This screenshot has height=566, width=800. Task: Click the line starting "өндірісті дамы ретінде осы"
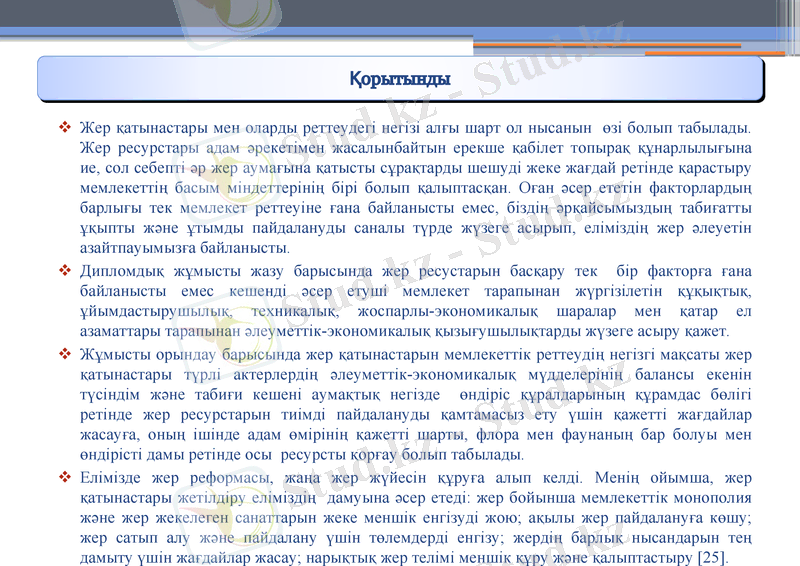302,454
